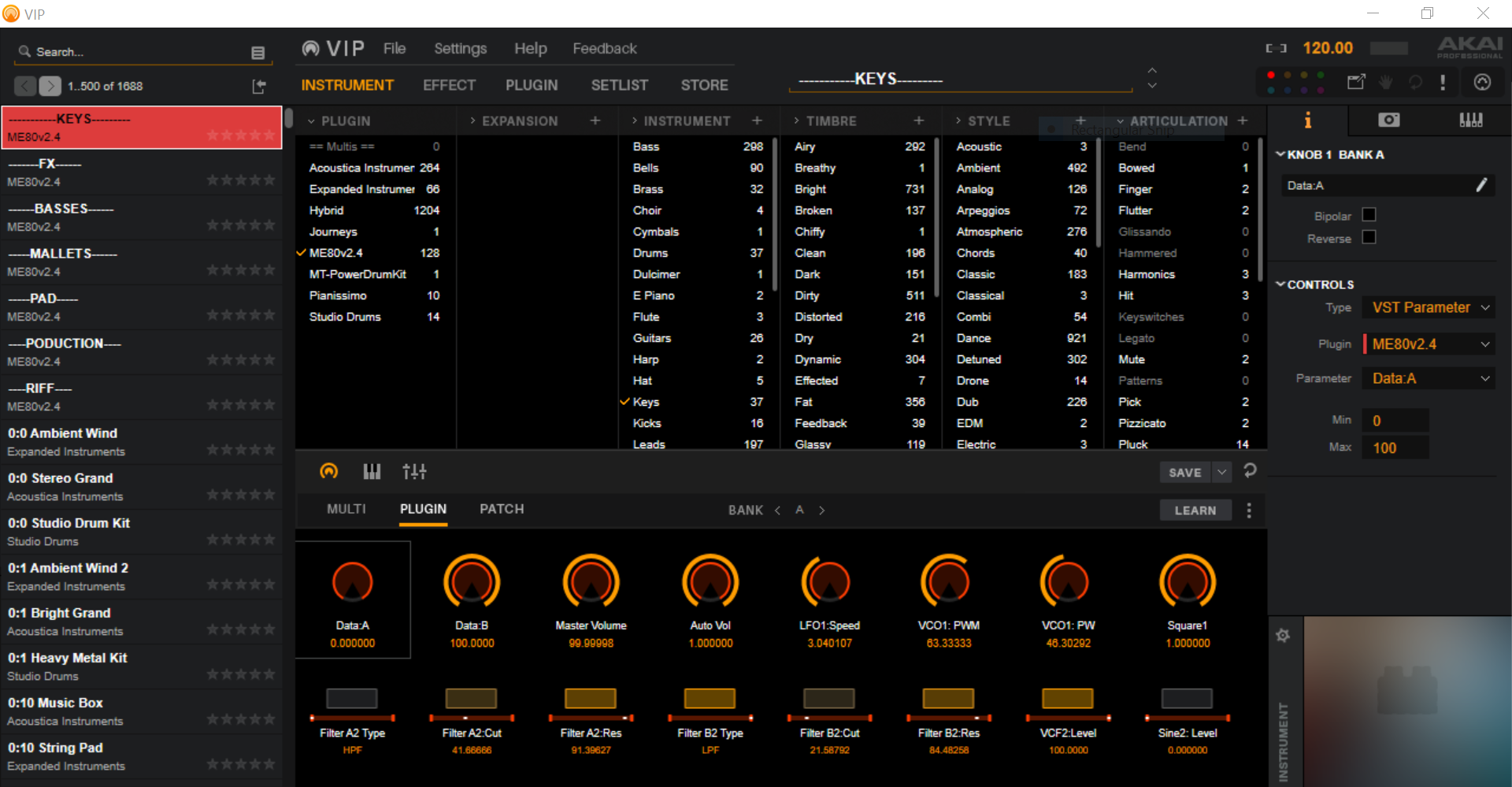This screenshot has width=1512, height=787.
Task: Click the Min value field
Action: (1395, 420)
